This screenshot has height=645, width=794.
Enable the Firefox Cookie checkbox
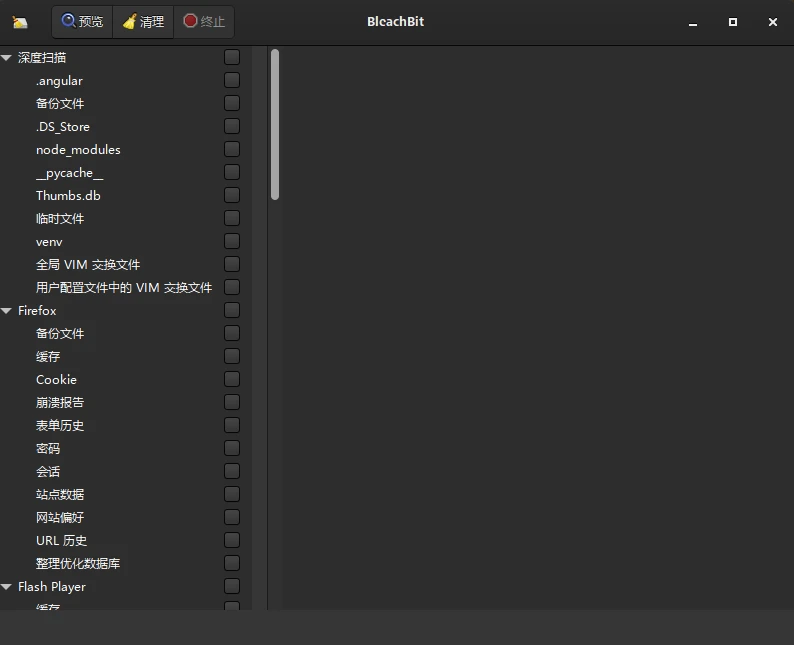point(232,379)
